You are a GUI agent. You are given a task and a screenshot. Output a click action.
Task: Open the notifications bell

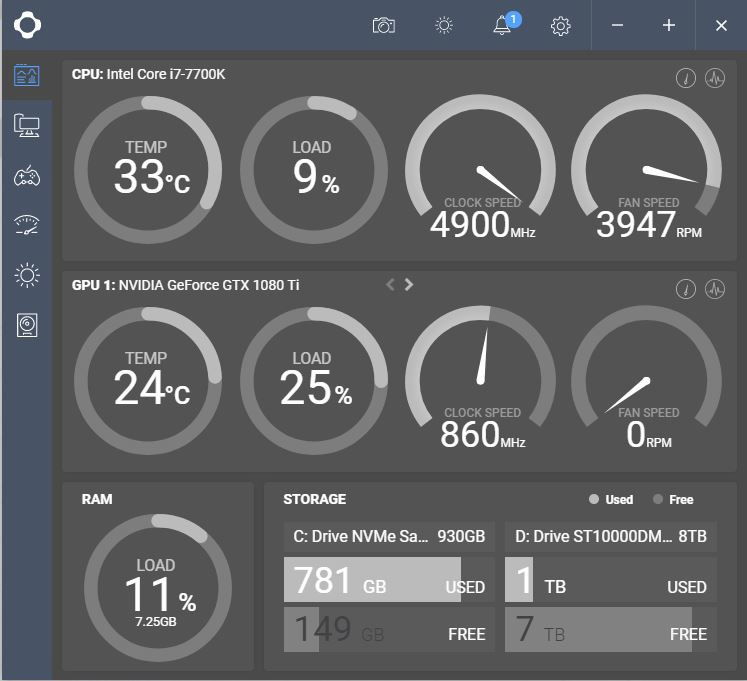[502, 25]
